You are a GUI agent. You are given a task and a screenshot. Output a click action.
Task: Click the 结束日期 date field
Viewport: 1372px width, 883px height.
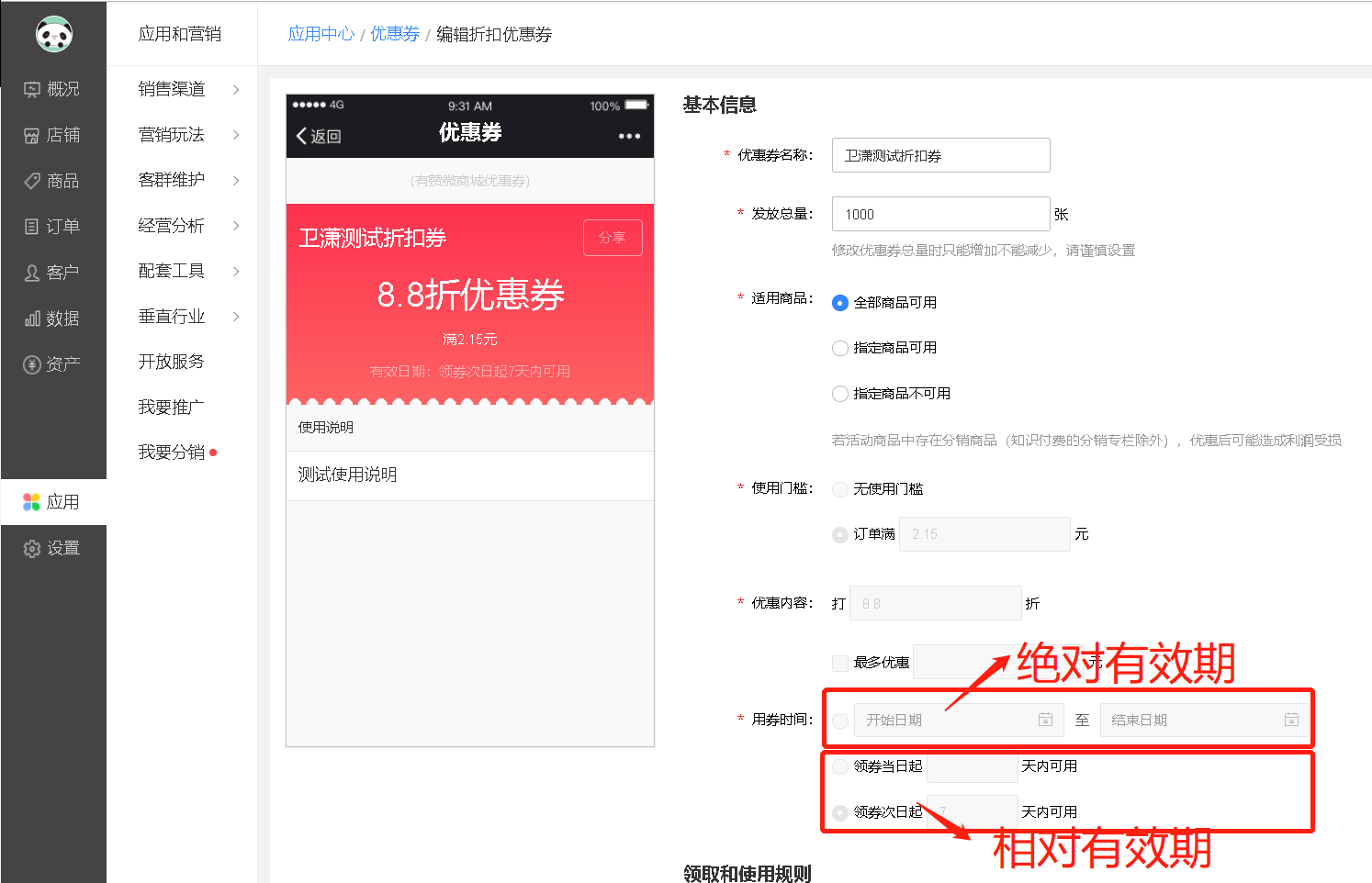click(1204, 721)
